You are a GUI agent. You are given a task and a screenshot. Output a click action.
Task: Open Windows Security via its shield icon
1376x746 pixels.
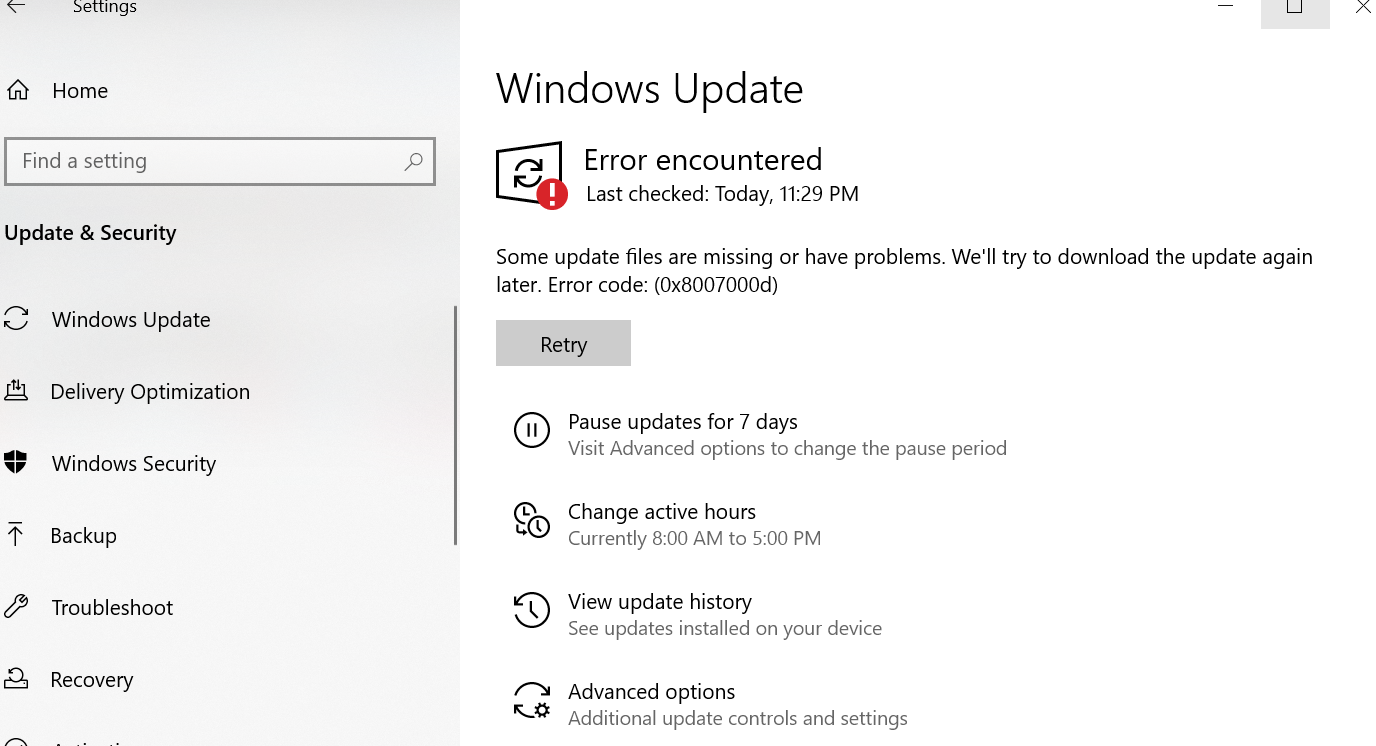click(x=17, y=462)
